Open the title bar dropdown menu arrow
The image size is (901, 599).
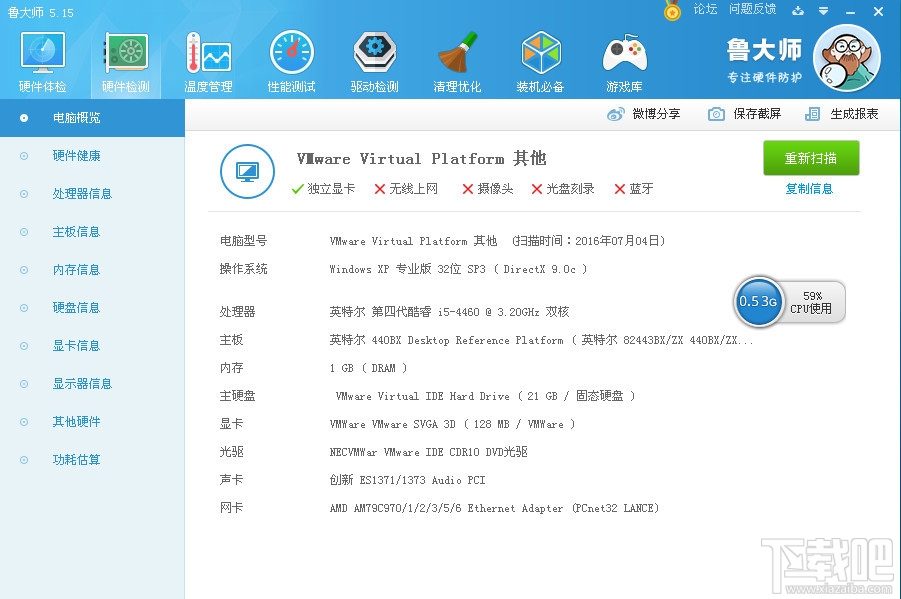click(x=823, y=10)
